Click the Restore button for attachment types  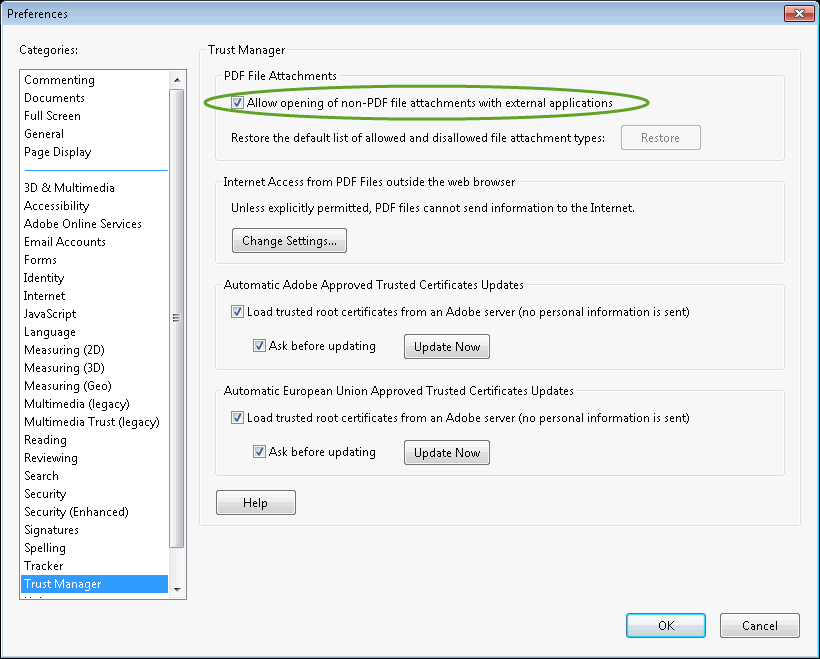tap(660, 137)
